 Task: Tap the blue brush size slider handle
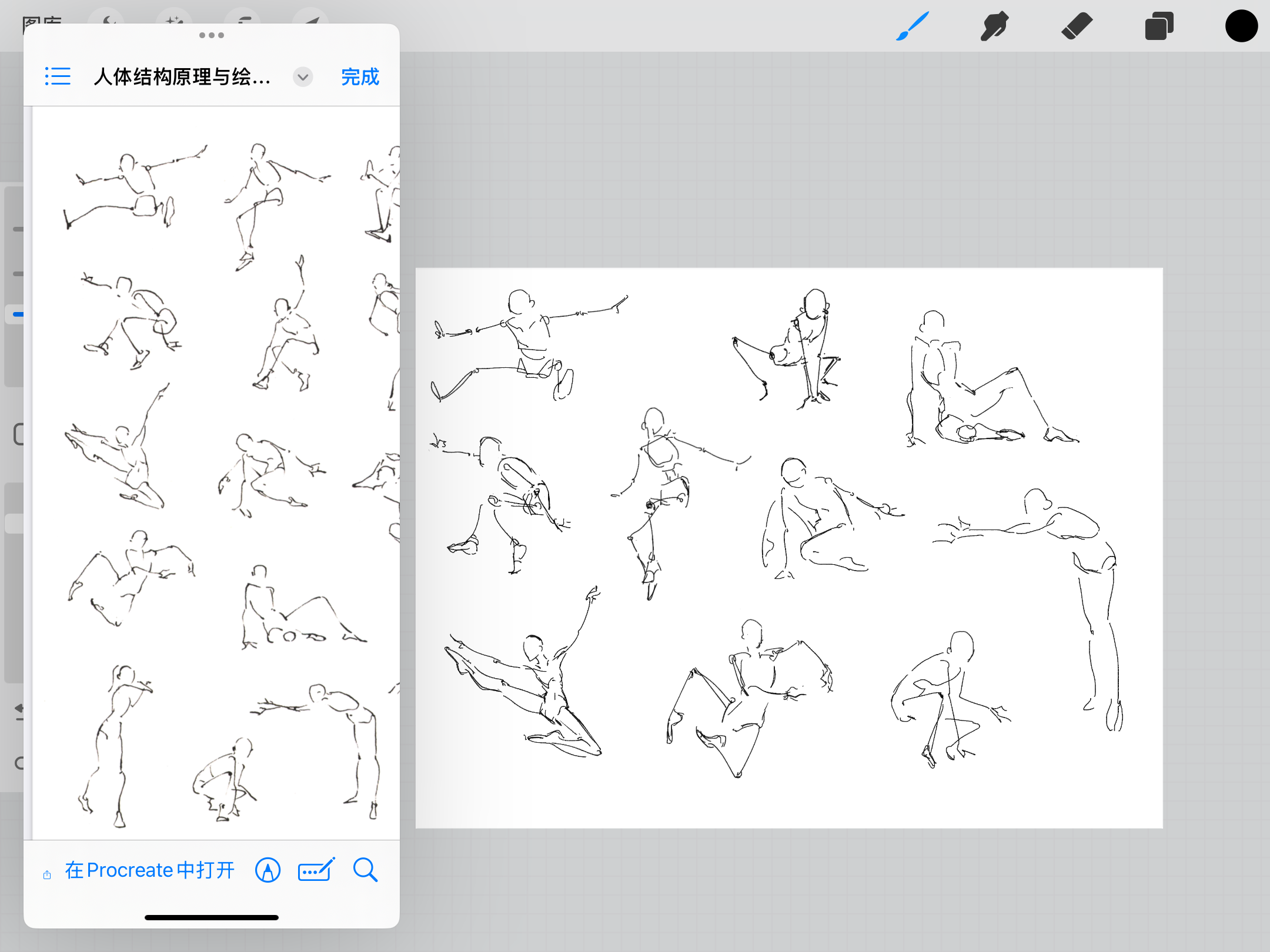18,314
